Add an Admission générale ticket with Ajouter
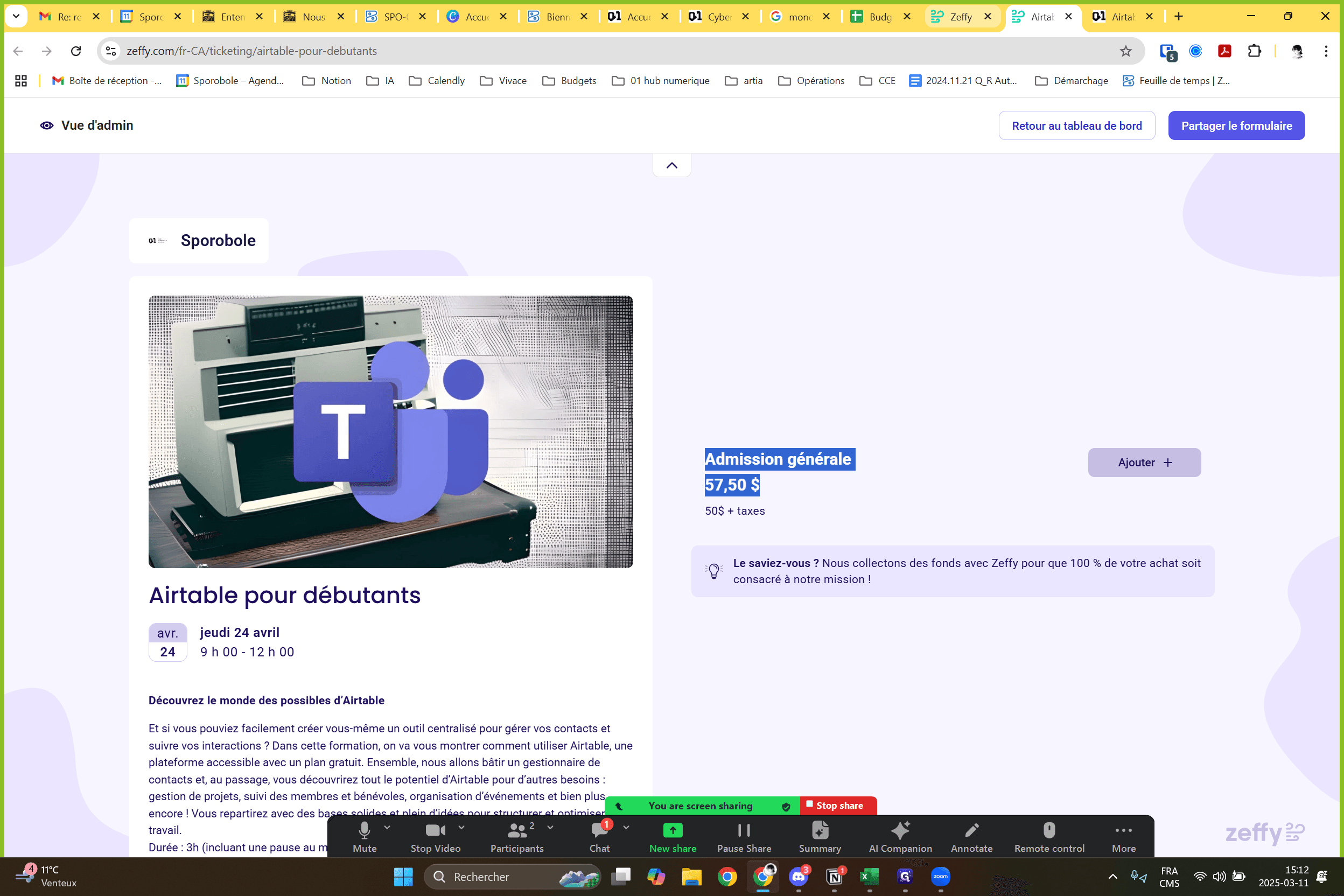 (x=1144, y=463)
